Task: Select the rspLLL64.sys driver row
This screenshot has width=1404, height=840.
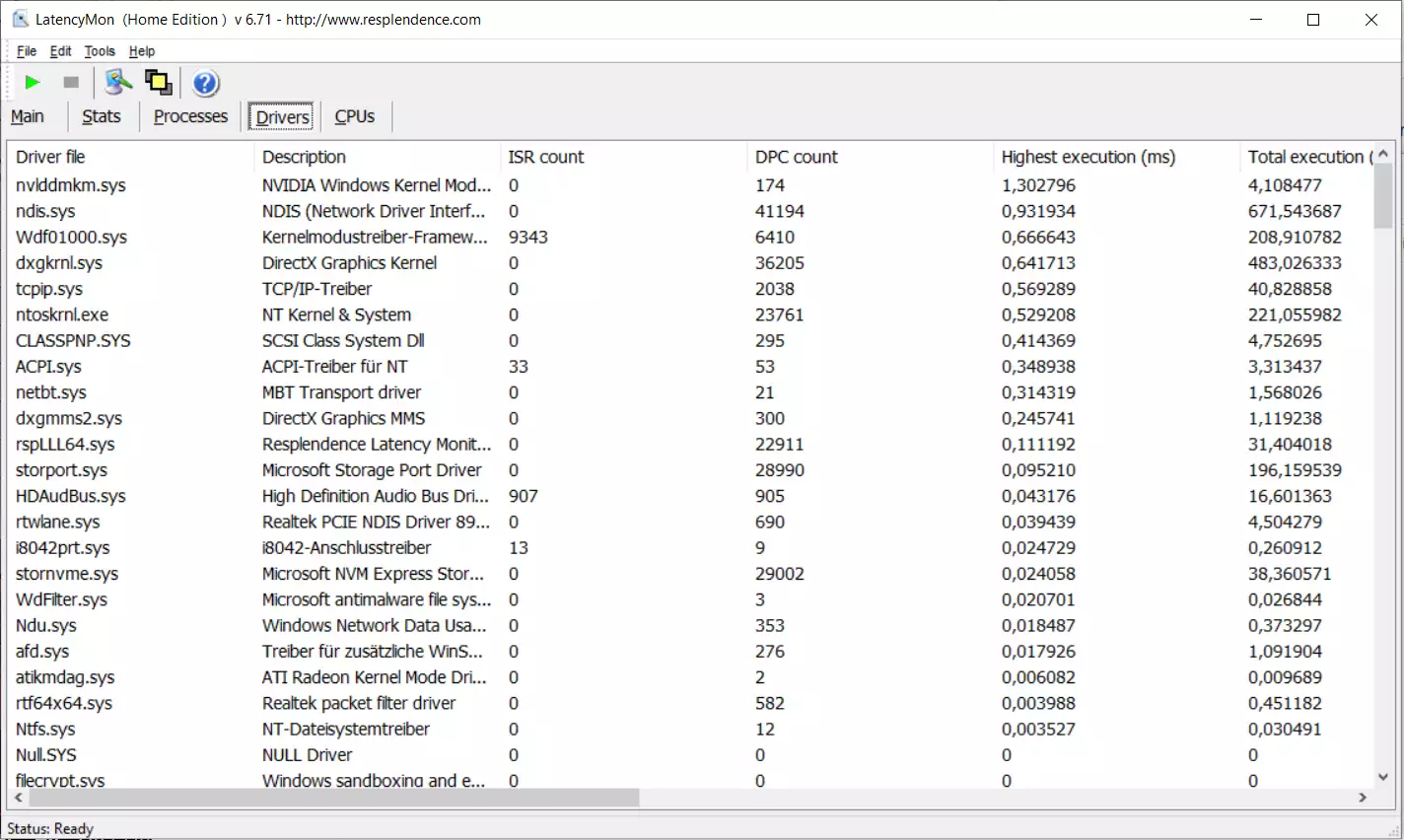Action: click(x=690, y=445)
